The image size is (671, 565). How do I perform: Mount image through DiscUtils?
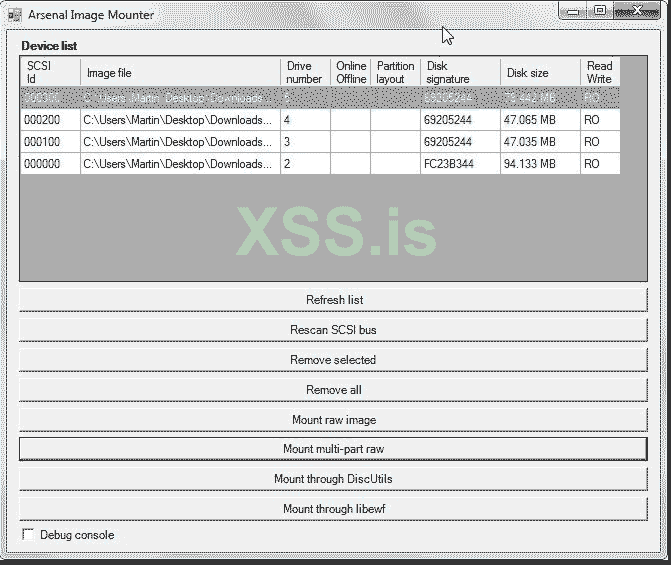point(333,479)
